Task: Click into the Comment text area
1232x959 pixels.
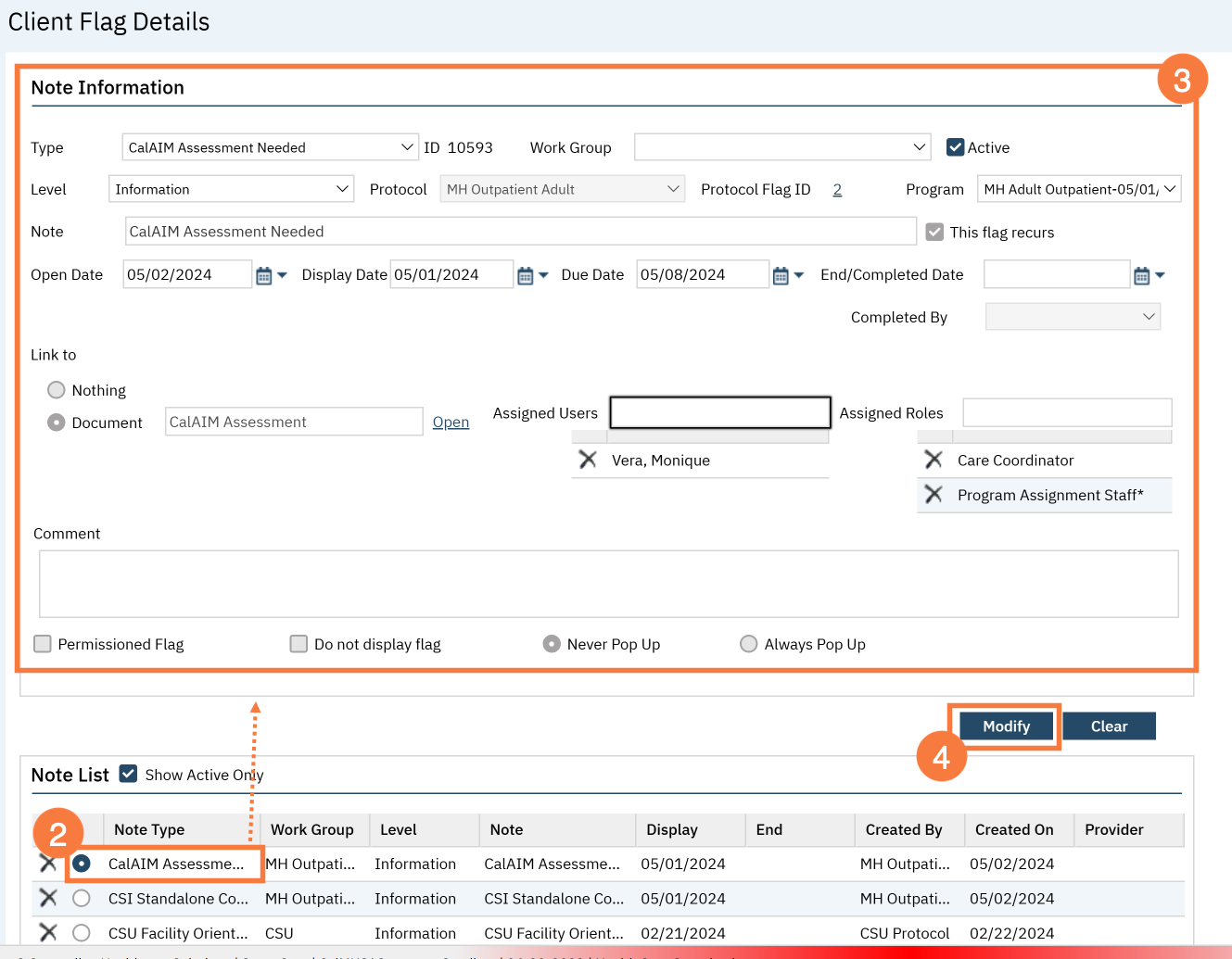Action: point(608,584)
